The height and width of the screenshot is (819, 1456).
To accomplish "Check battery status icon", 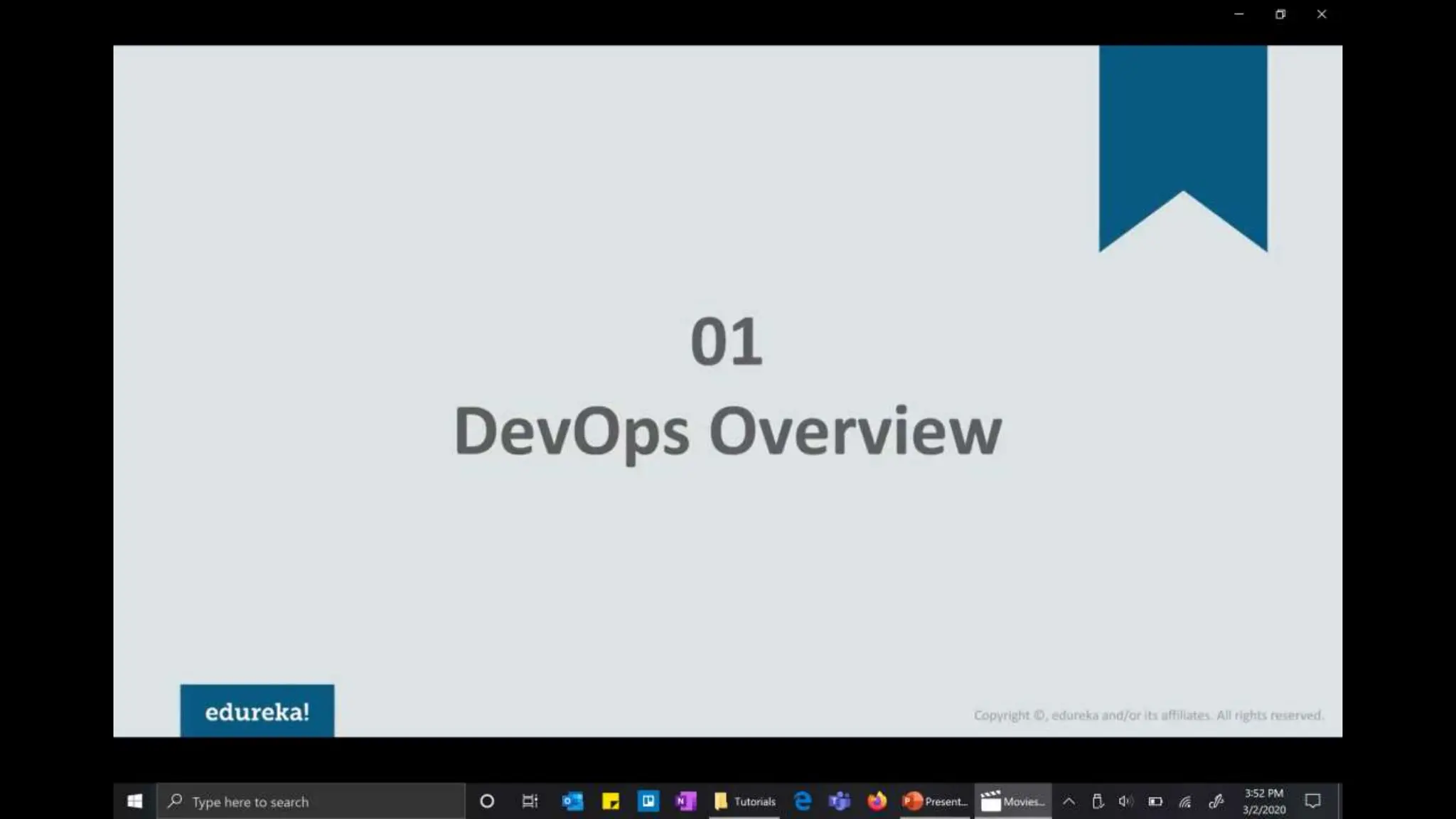I will pos(1155,801).
